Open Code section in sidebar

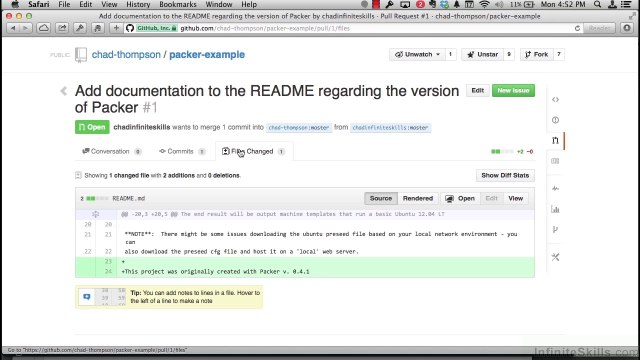point(555,100)
